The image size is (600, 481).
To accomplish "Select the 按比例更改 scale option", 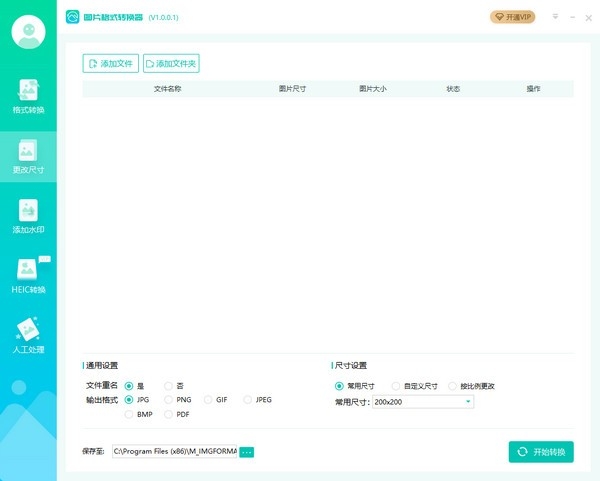I will 453,385.
